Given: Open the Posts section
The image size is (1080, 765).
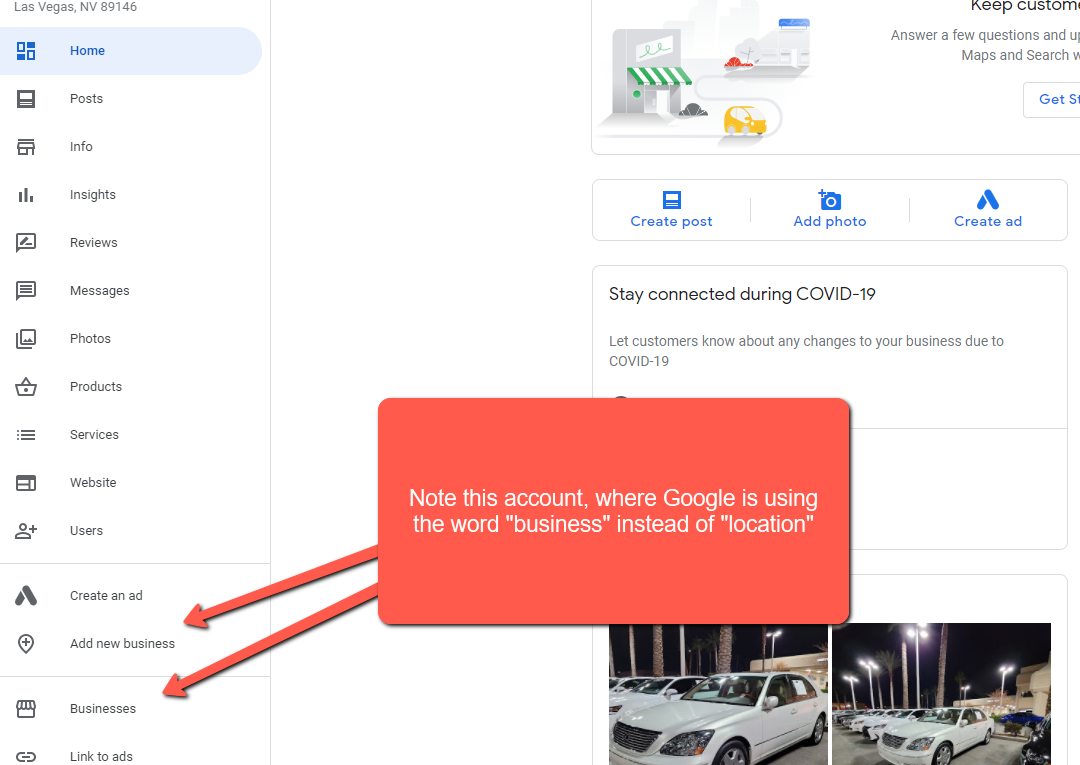Looking at the screenshot, I should point(86,99).
